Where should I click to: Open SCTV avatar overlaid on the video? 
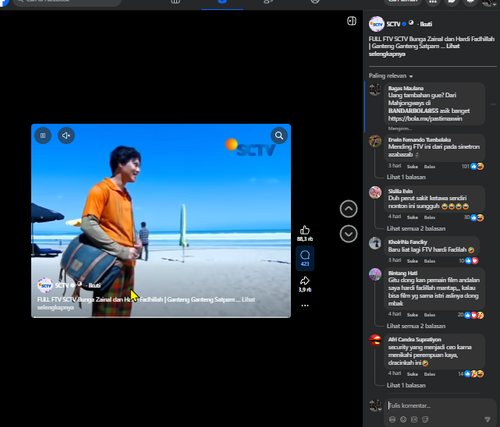pos(45,285)
